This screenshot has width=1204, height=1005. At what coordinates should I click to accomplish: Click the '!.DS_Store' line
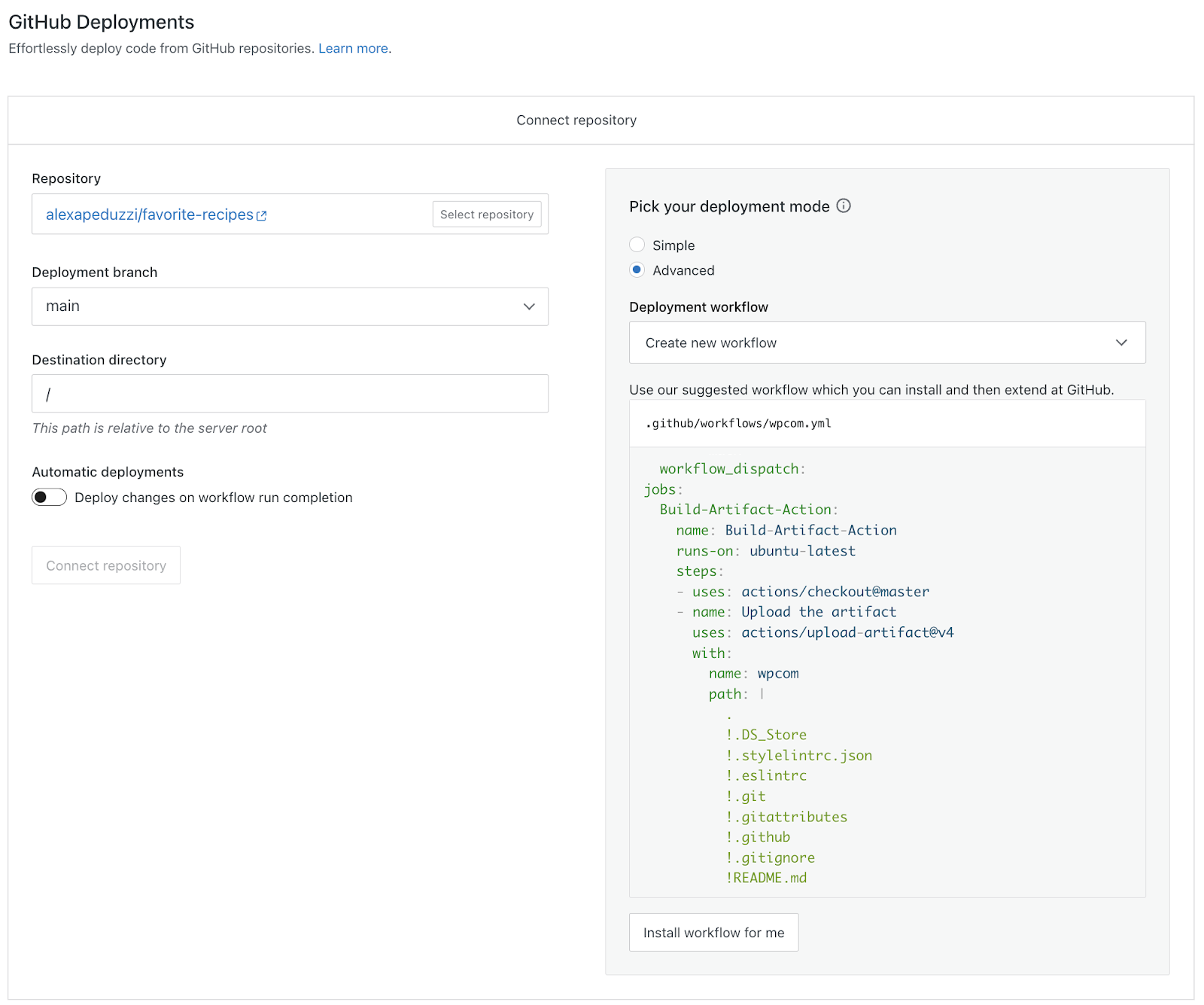(766, 735)
